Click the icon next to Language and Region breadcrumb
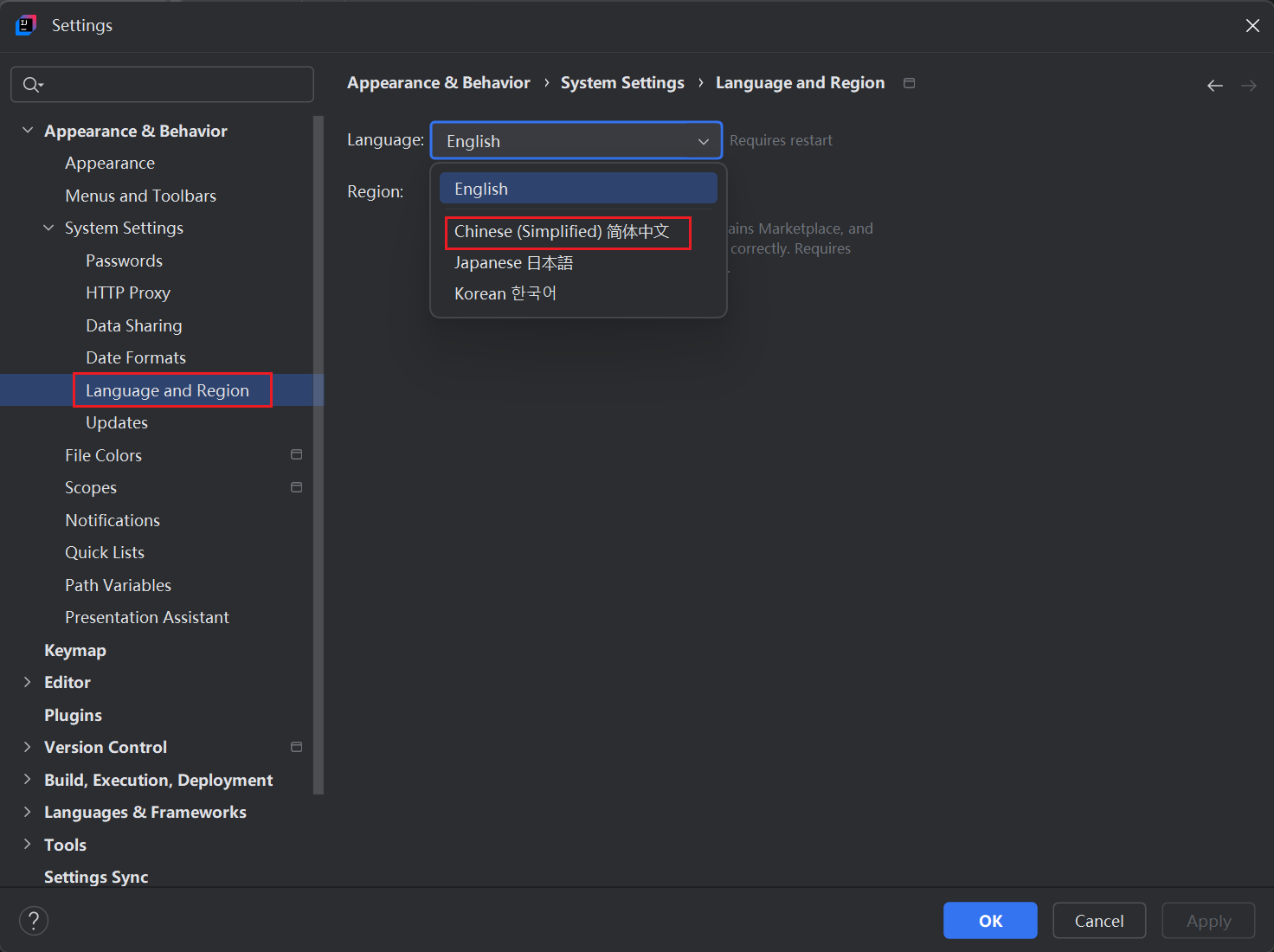Image resolution: width=1274 pixels, height=952 pixels. [909, 83]
